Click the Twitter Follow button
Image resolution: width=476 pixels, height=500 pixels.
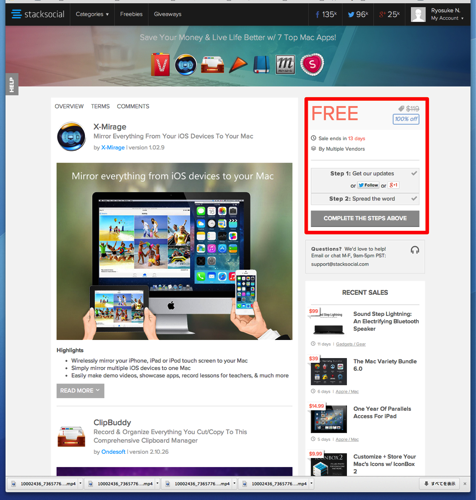[368, 185]
